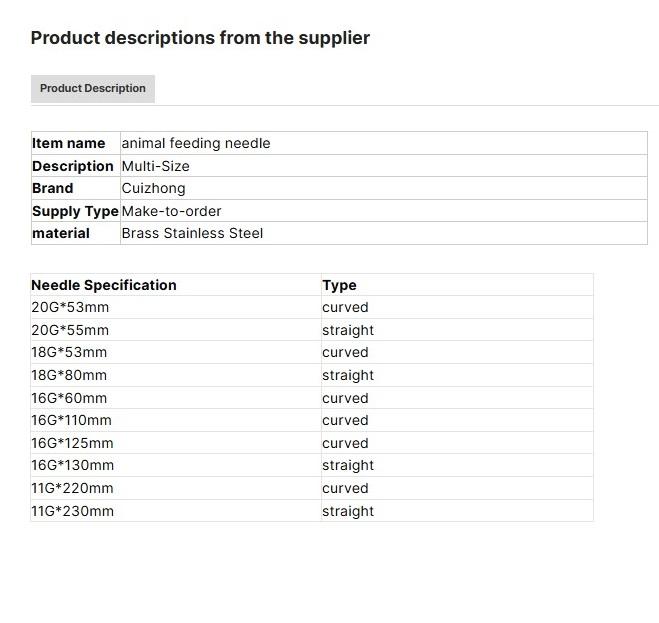Select the 16G*130mm specification cell
659x623 pixels.
tap(73, 465)
